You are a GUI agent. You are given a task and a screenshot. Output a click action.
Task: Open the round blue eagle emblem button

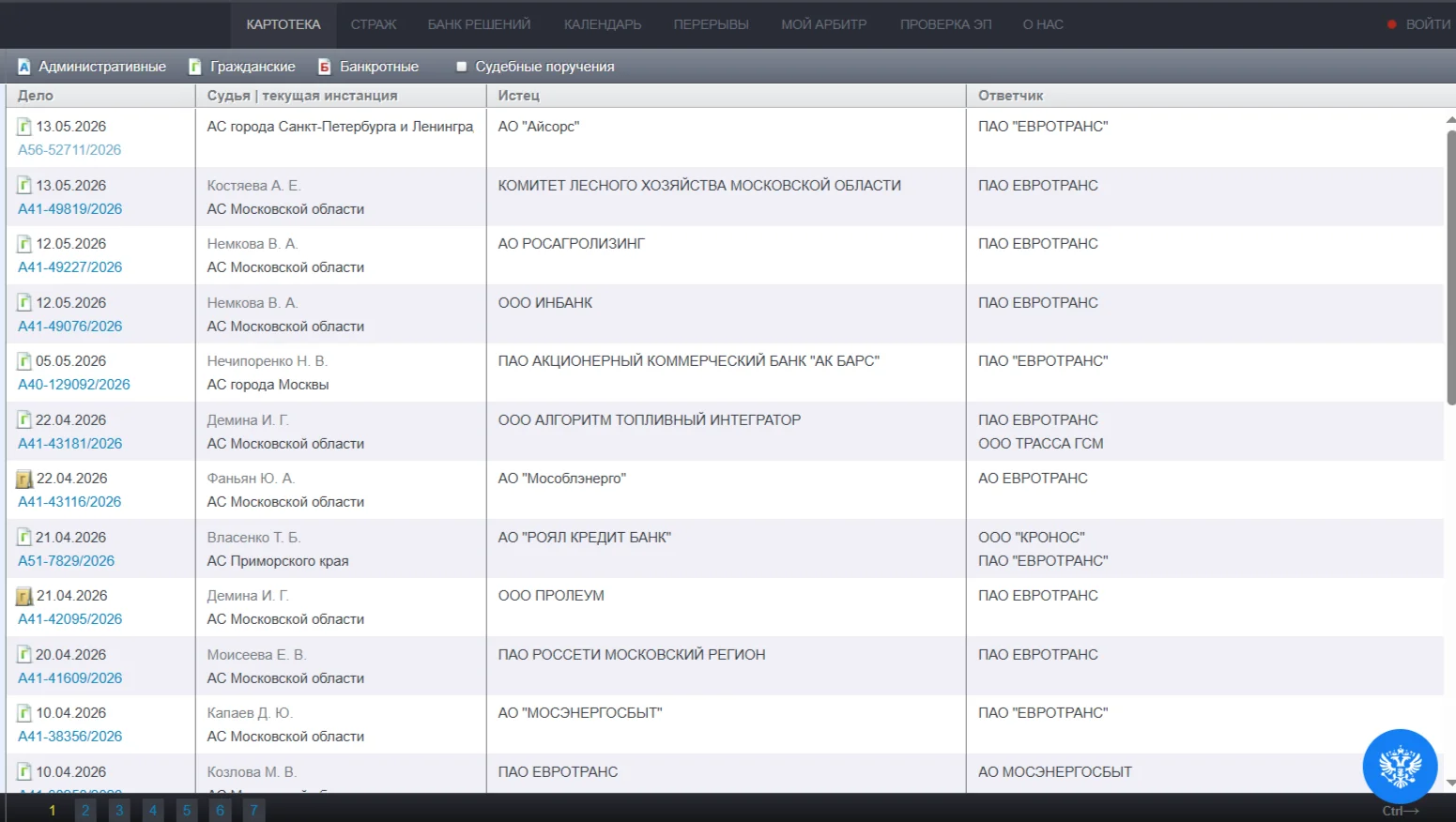[x=1400, y=766]
